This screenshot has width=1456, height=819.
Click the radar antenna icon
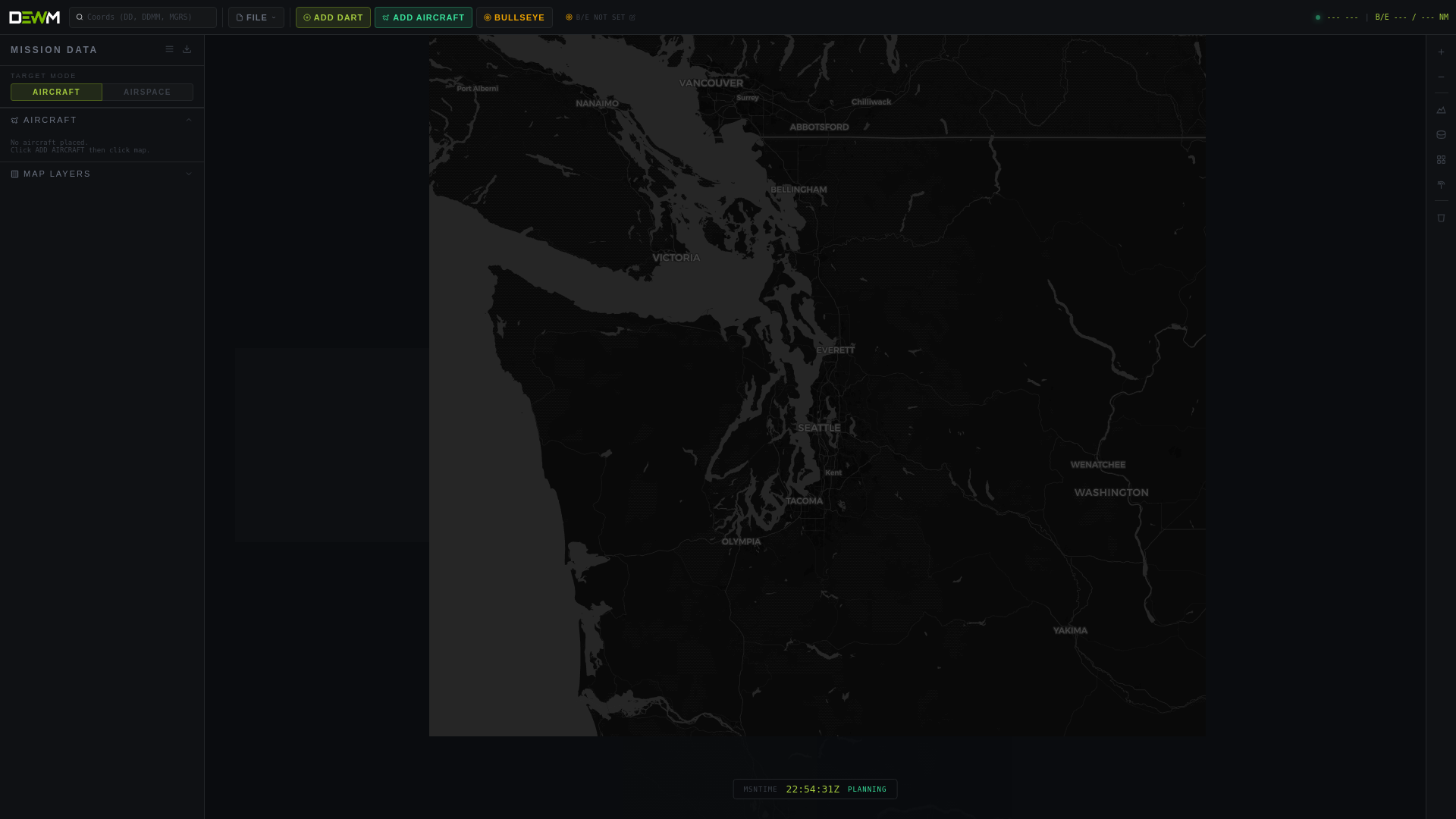[x=1441, y=185]
